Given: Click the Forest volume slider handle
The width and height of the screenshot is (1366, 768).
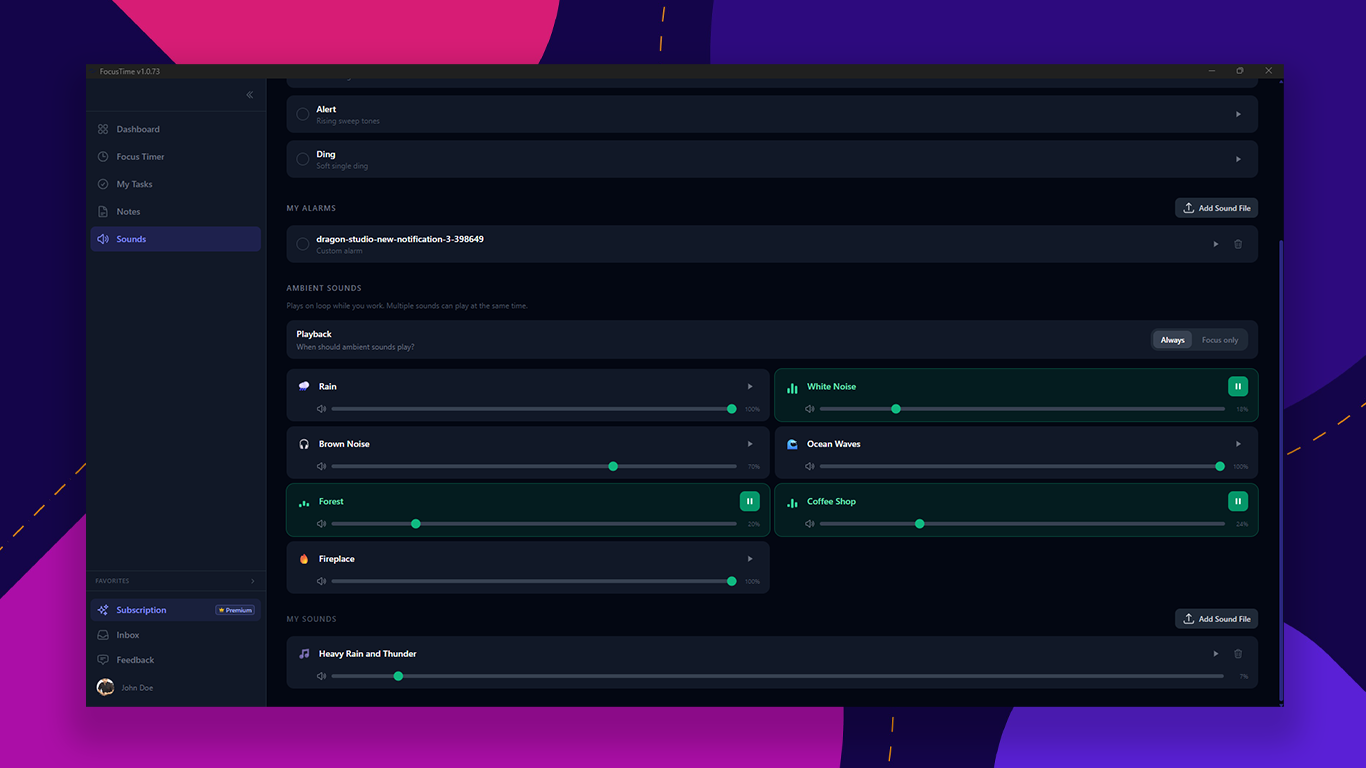Looking at the screenshot, I should coord(416,524).
